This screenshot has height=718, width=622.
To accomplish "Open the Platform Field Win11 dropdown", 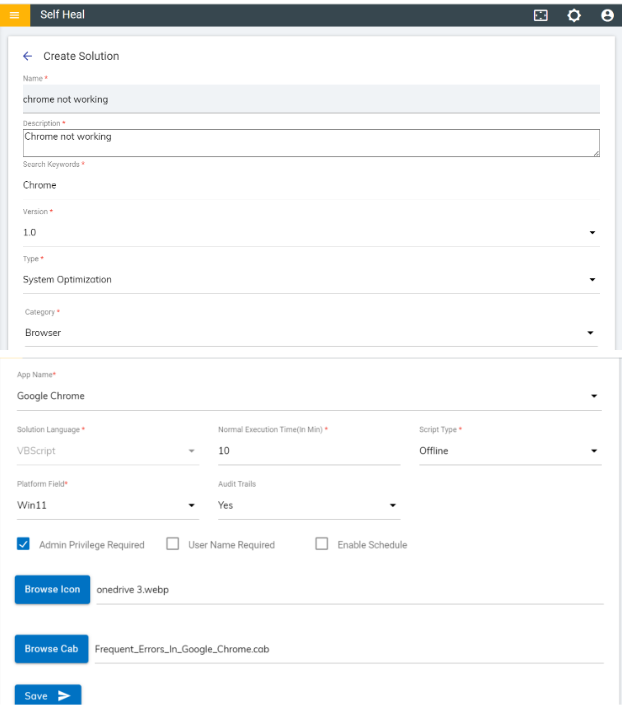I will point(107,505).
